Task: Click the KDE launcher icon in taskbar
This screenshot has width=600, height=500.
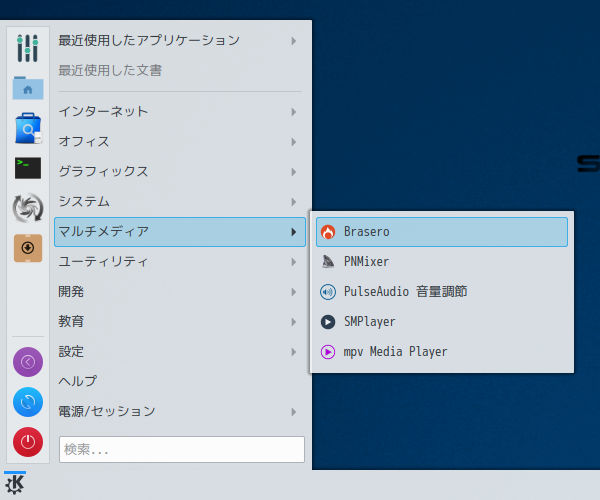Action: [15, 484]
